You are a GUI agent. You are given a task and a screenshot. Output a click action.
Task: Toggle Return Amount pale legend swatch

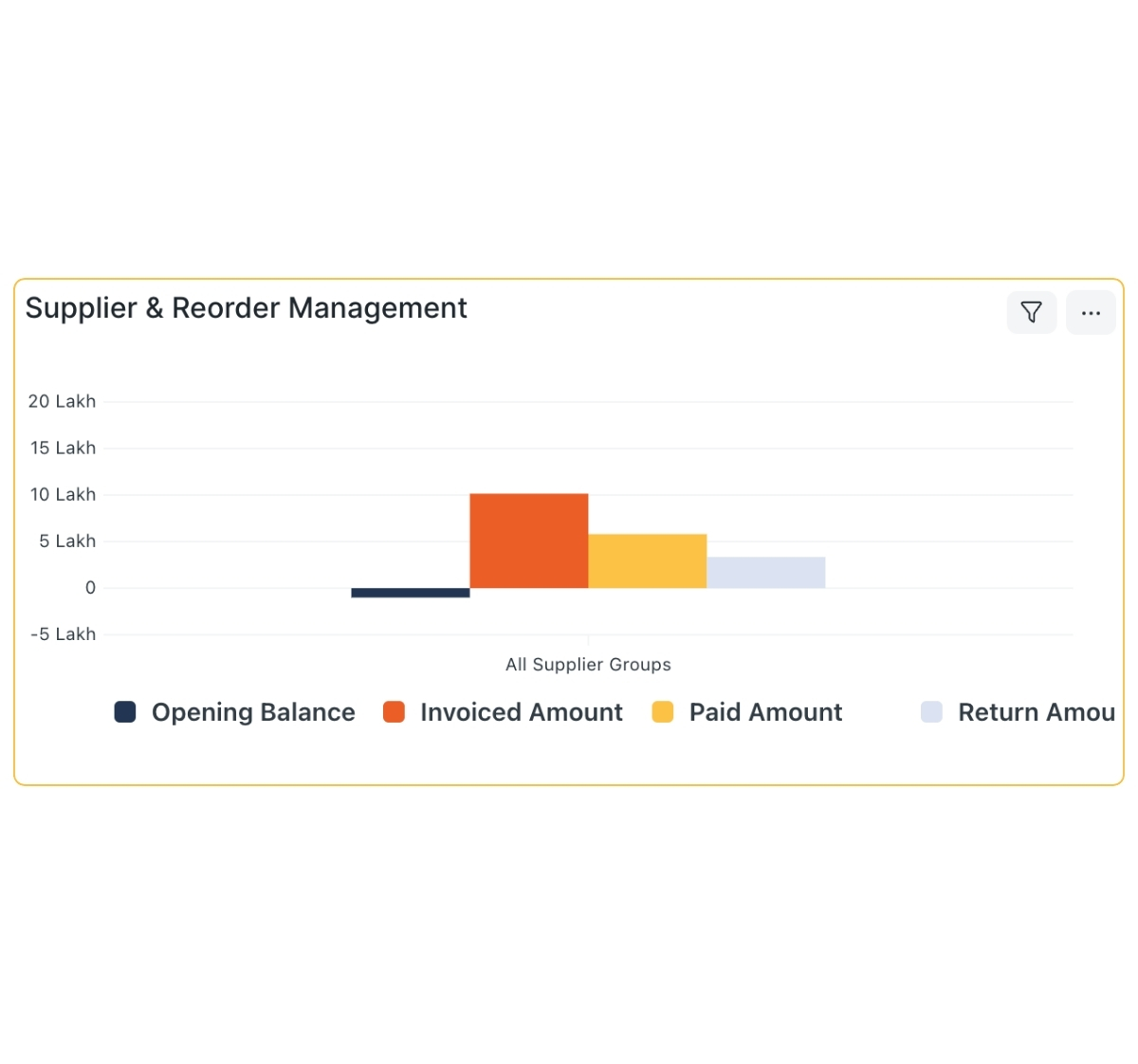click(x=931, y=712)
